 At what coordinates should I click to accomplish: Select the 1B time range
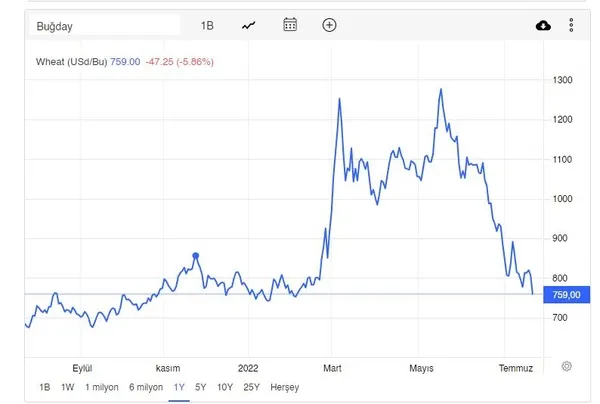44,387
